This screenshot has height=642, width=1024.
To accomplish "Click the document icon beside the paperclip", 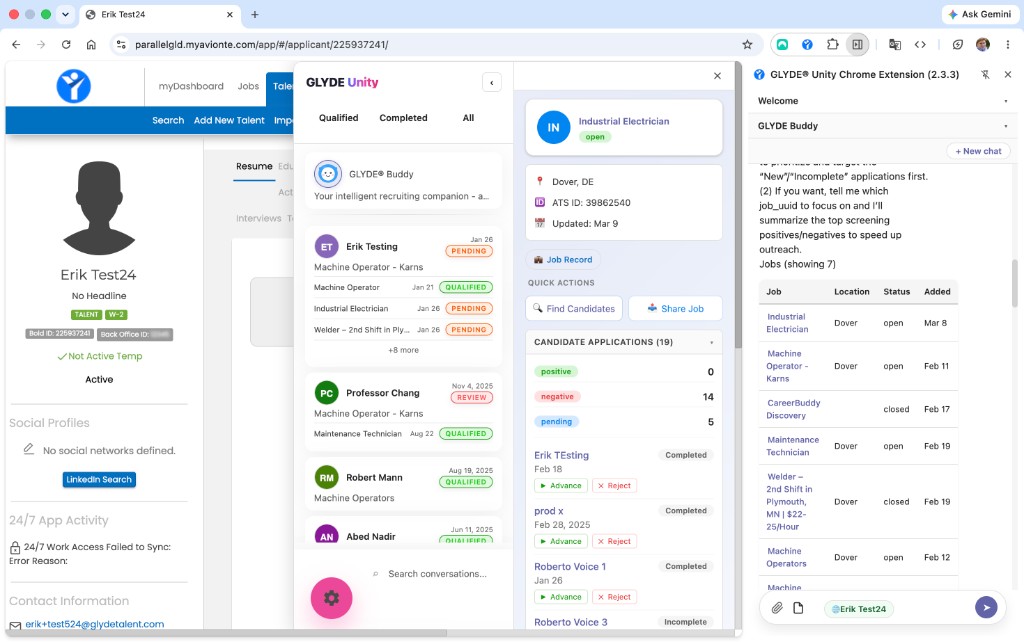I will click(x=798, y=608).
